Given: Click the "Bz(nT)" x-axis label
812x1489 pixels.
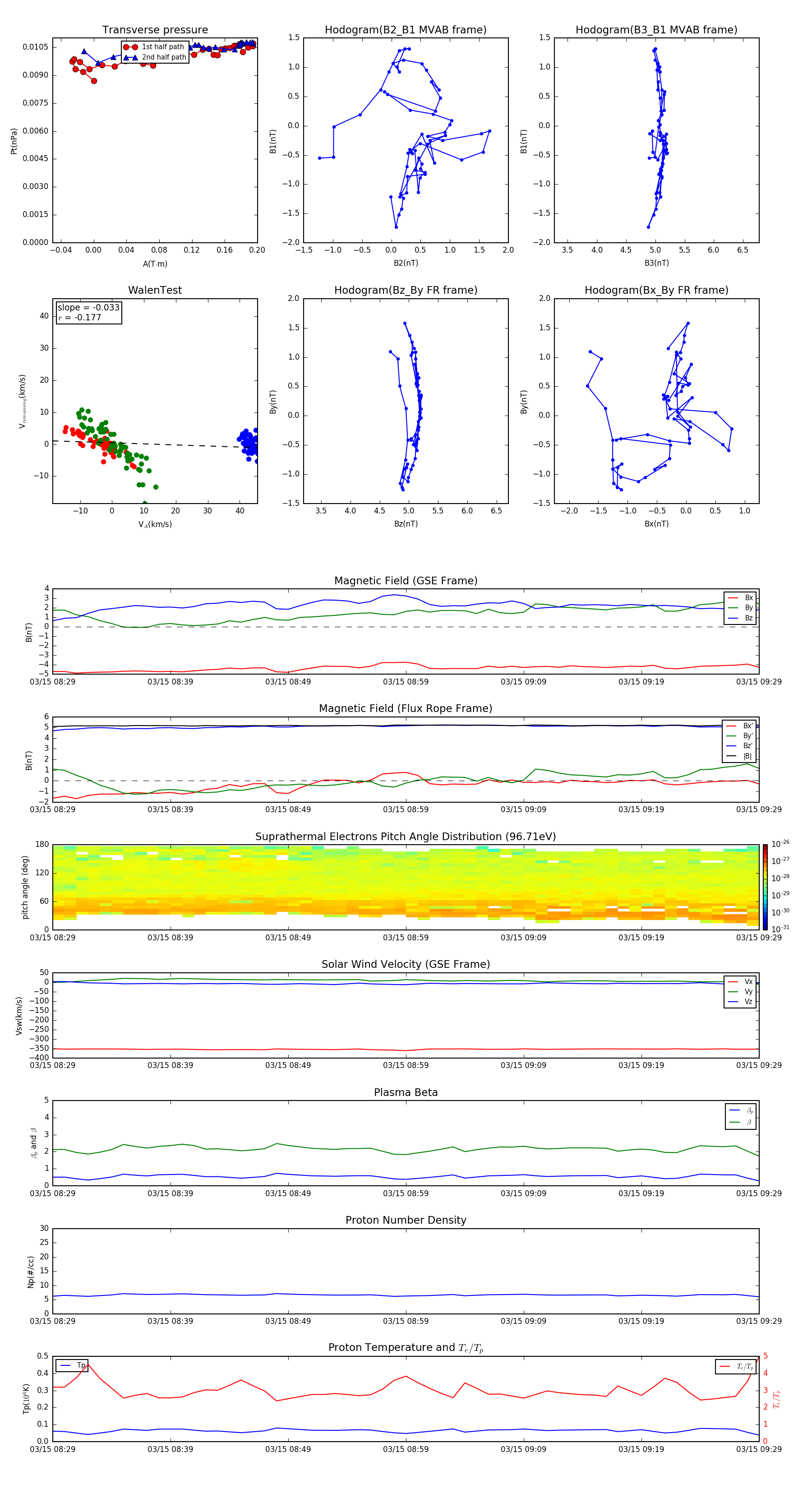Looking at the screenshot, I should pos(406,524).
